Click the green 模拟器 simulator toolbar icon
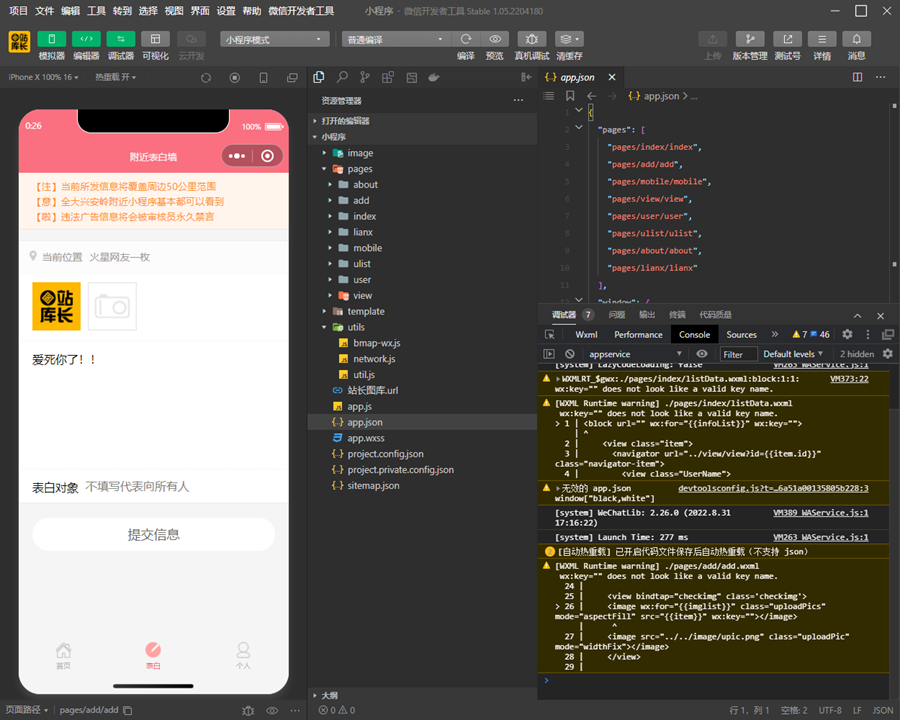The height and width of the screenshot is (720, 900). pyautogui.click(x=52, y=39)
